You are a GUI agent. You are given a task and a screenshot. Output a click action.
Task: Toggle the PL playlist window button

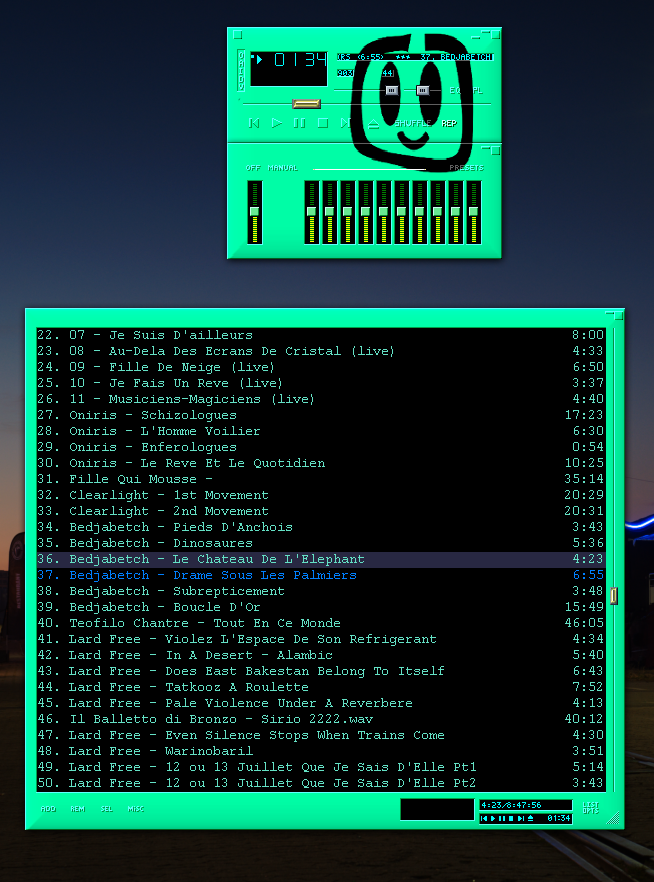pos(477,90)
